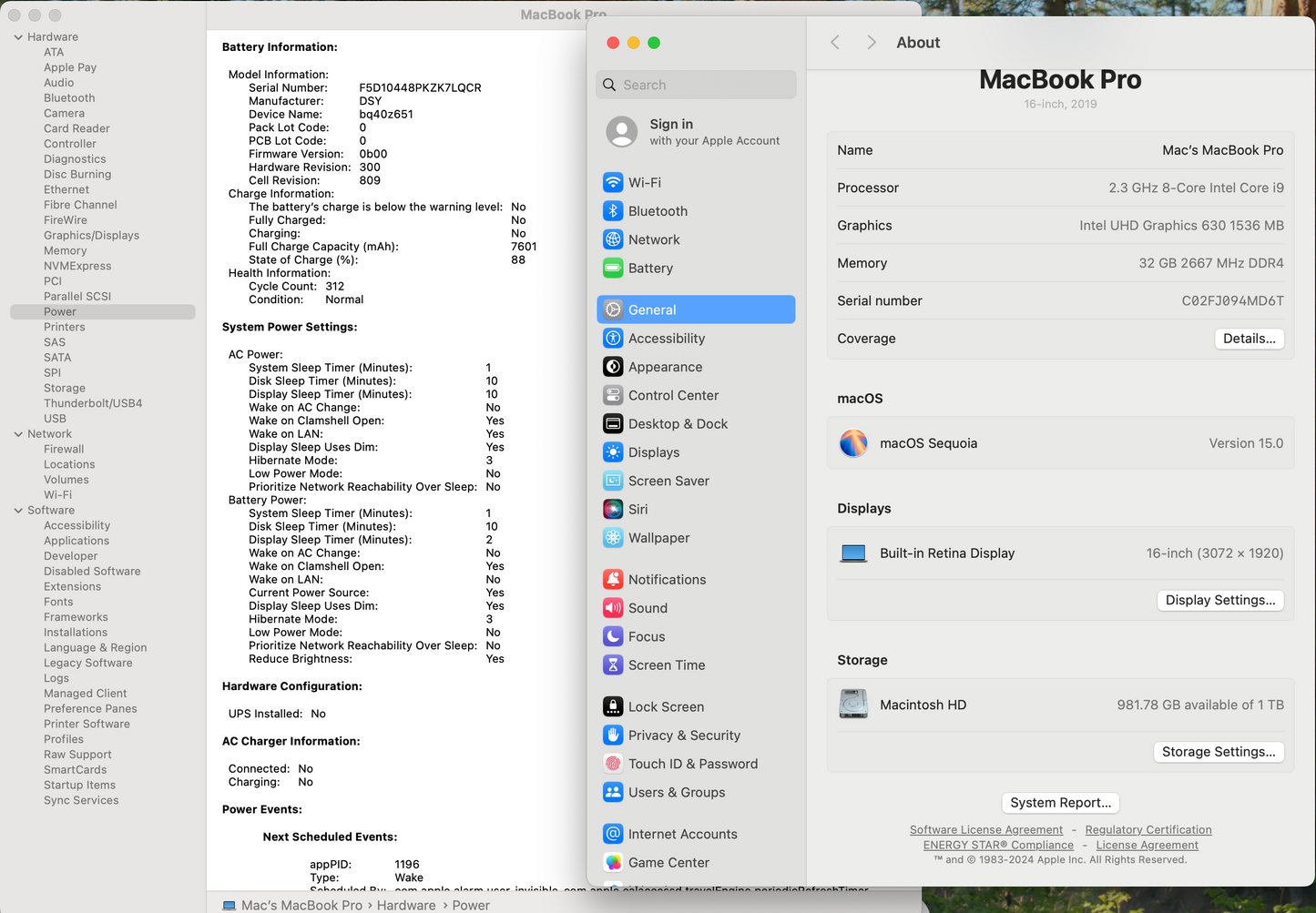Open Screen Time via its purple icon
The width and height of the screenshot is (1316, 913).
point(613,664)
